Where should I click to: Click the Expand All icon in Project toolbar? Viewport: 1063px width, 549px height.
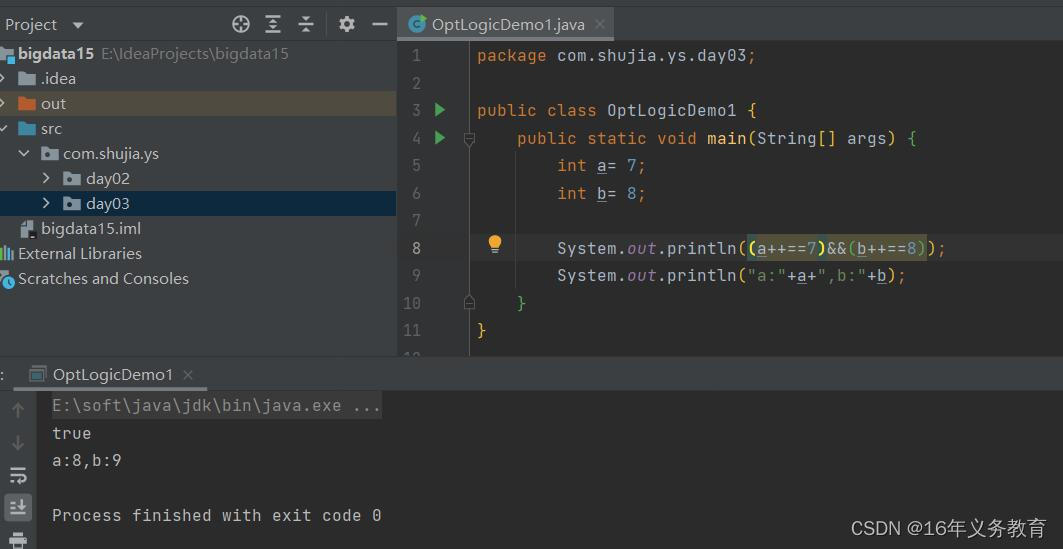coord(273,25)
